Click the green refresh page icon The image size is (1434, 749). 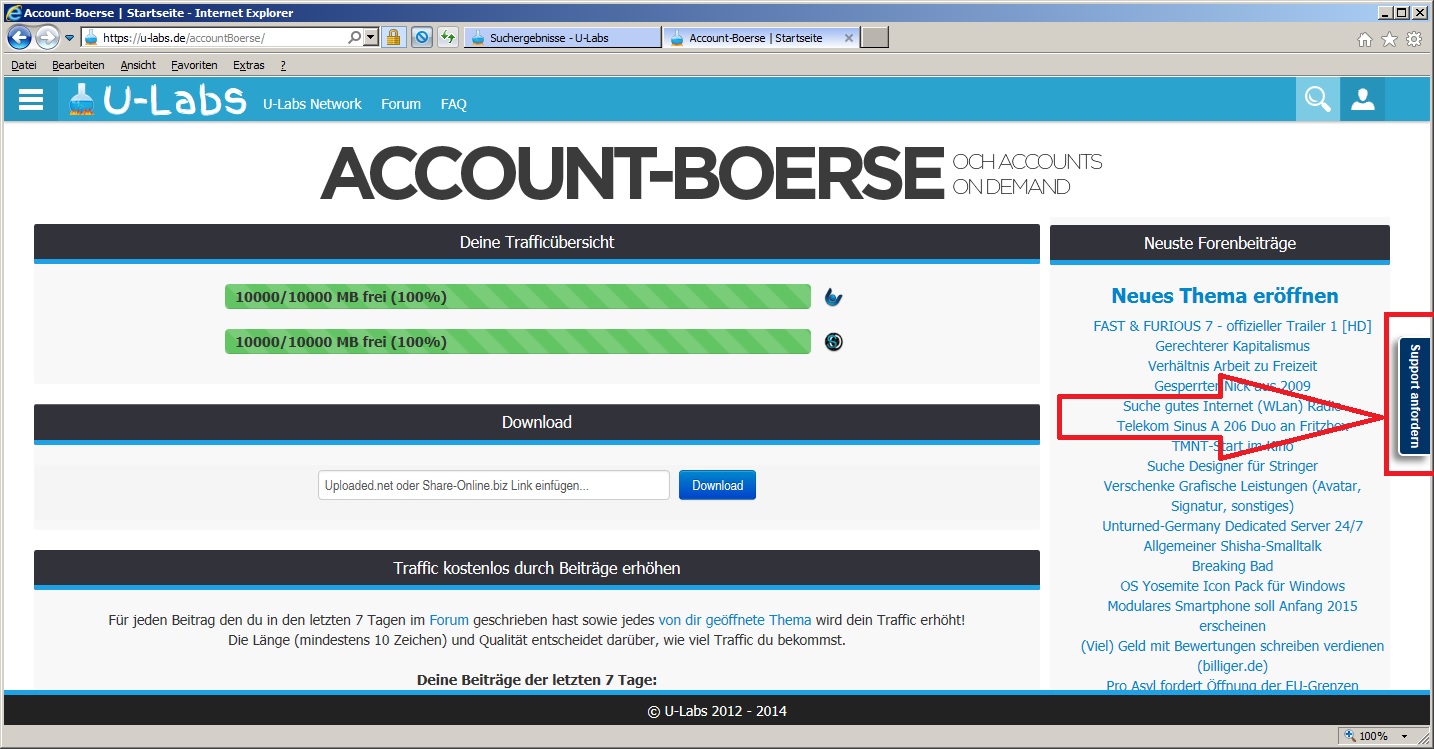coord(448,38)
